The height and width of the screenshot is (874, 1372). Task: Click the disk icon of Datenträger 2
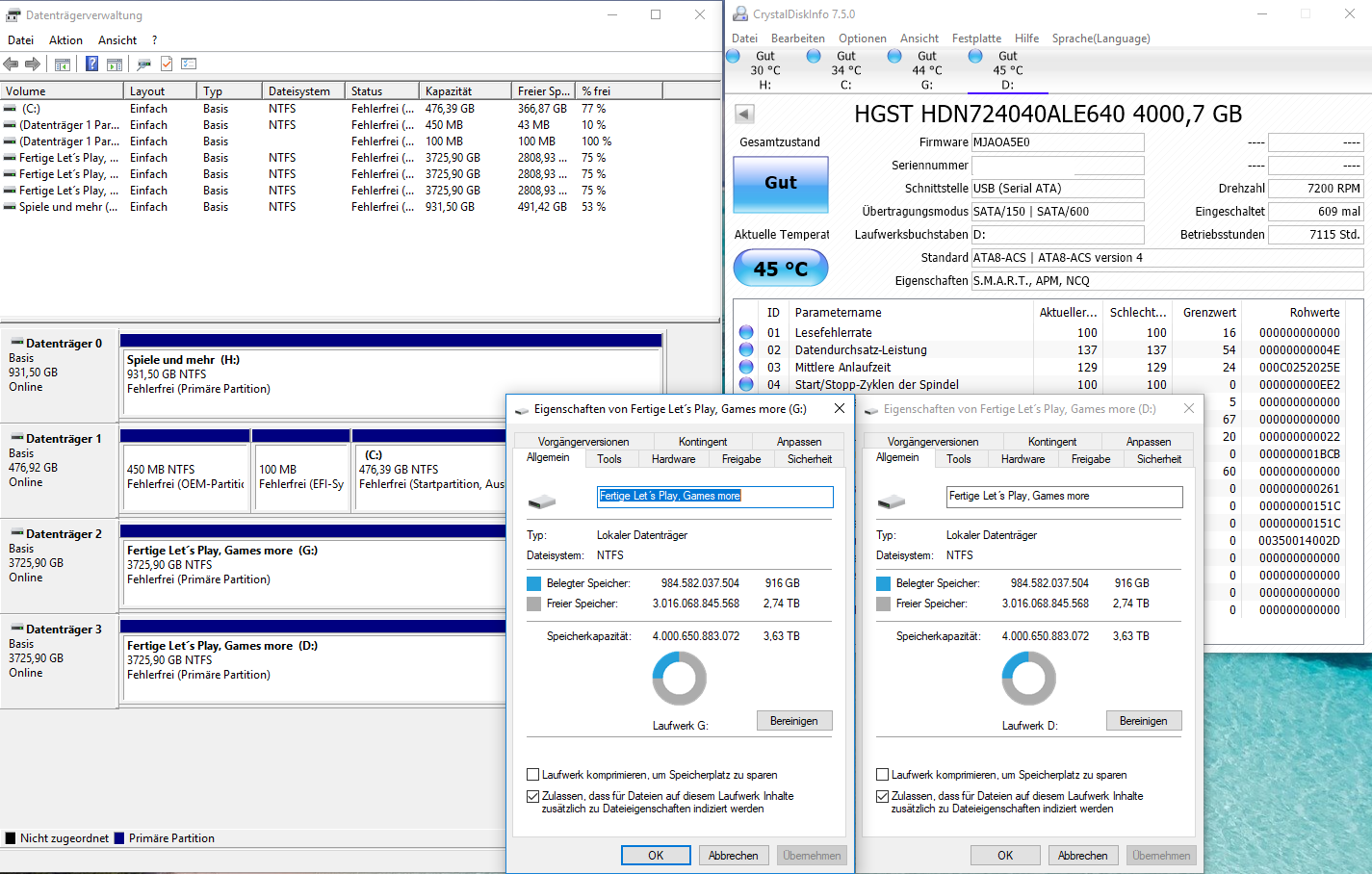[17, 532]
